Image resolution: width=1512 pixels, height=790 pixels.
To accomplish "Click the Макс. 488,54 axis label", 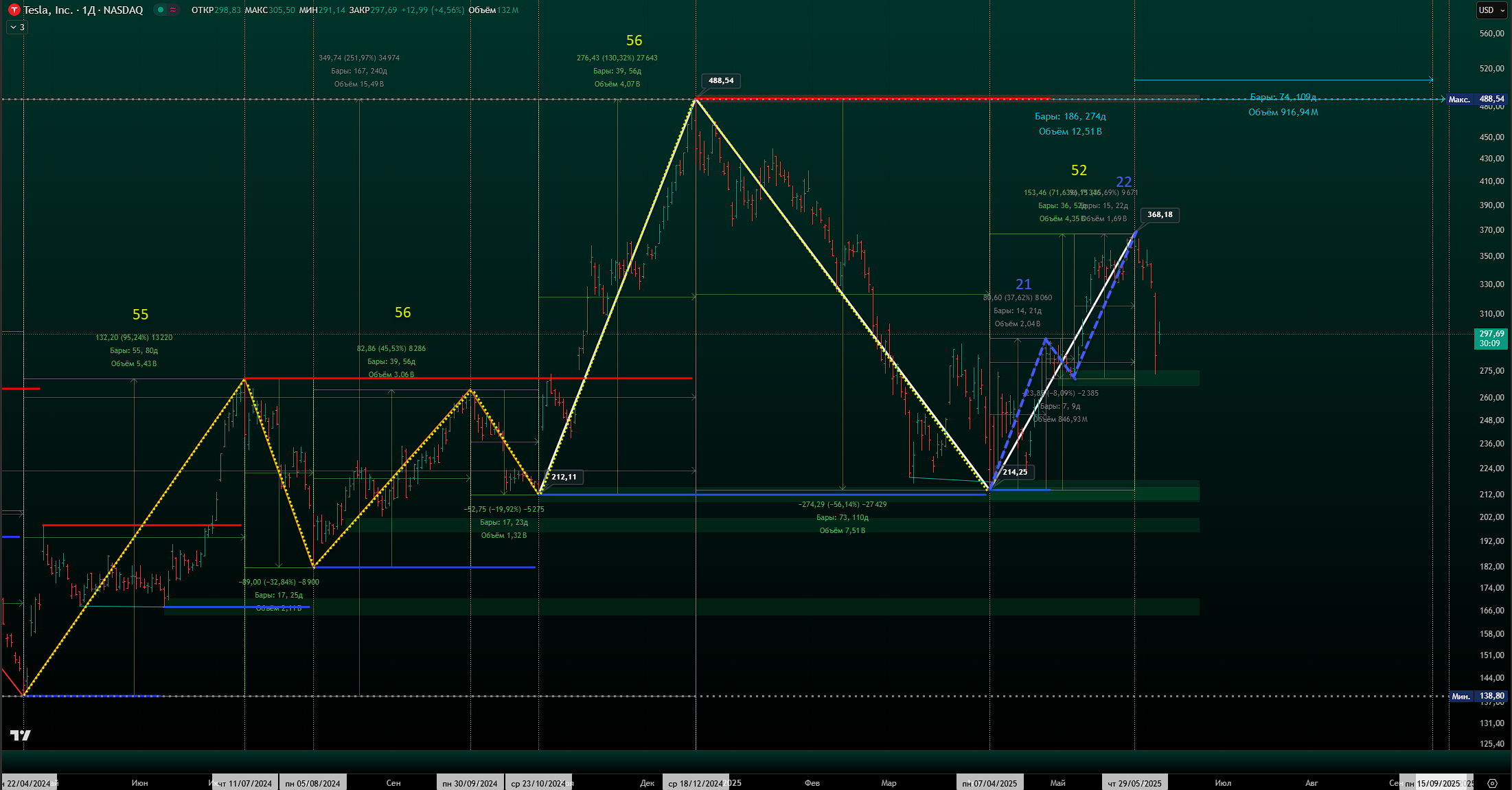I will pyautogui.click(x=1476, y=100).
